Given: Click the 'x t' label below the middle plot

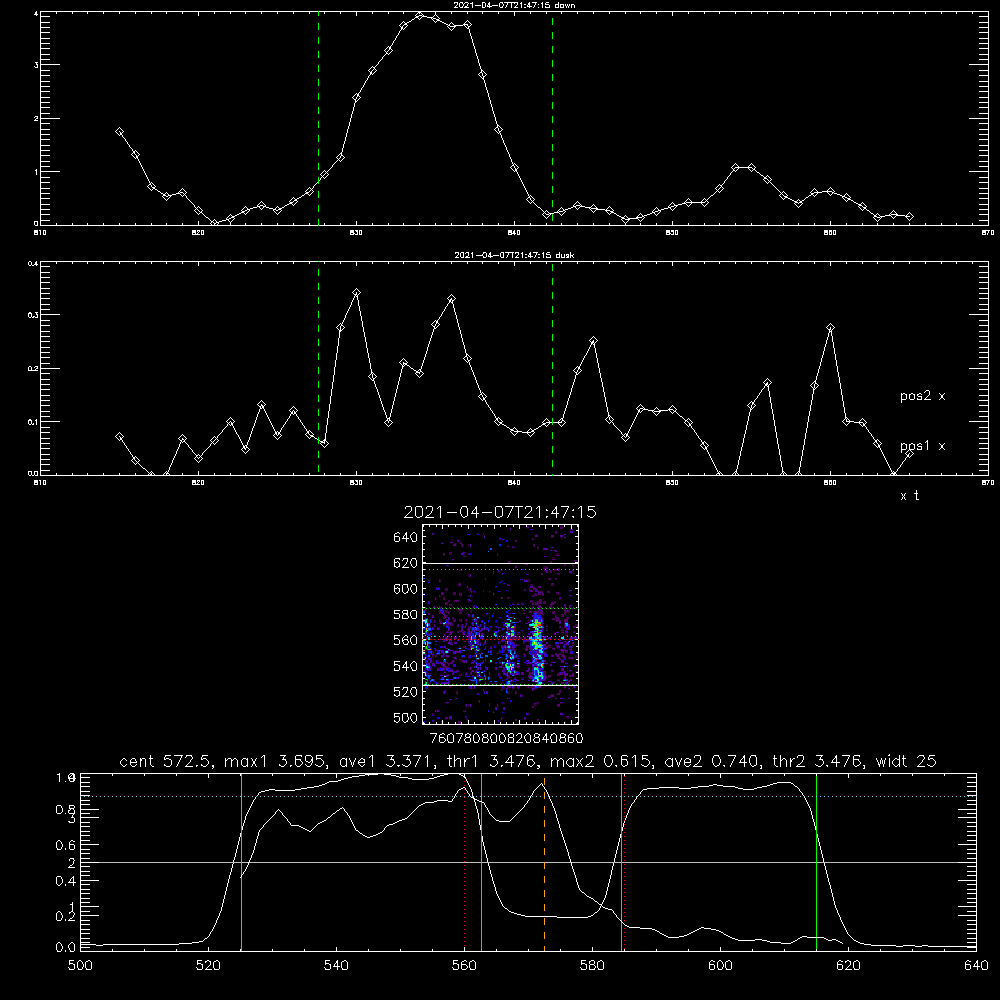Looking at the screenshot, I should pos(909,496).
